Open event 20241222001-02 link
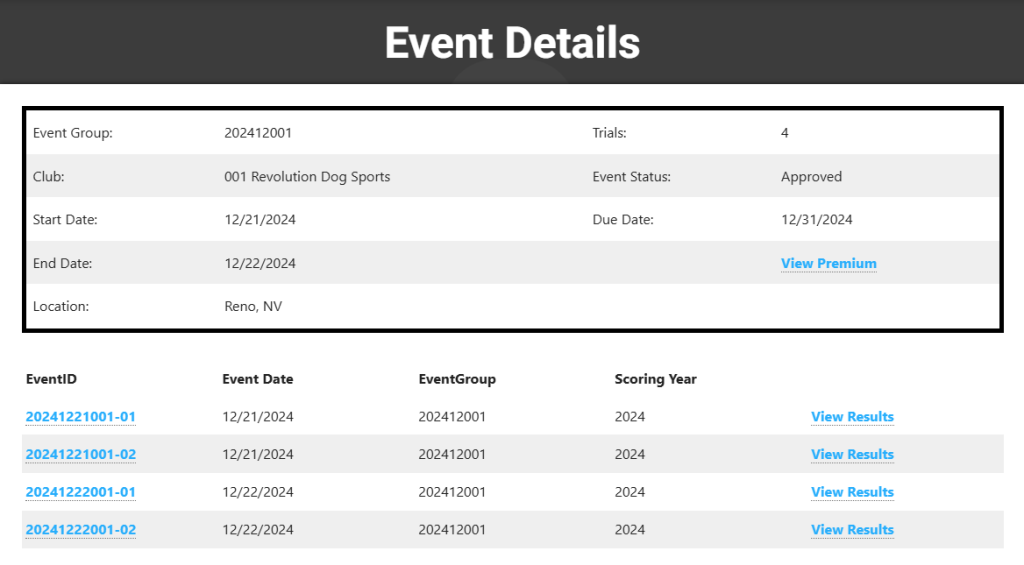The image size is (1024, 565). click(80, 530)
